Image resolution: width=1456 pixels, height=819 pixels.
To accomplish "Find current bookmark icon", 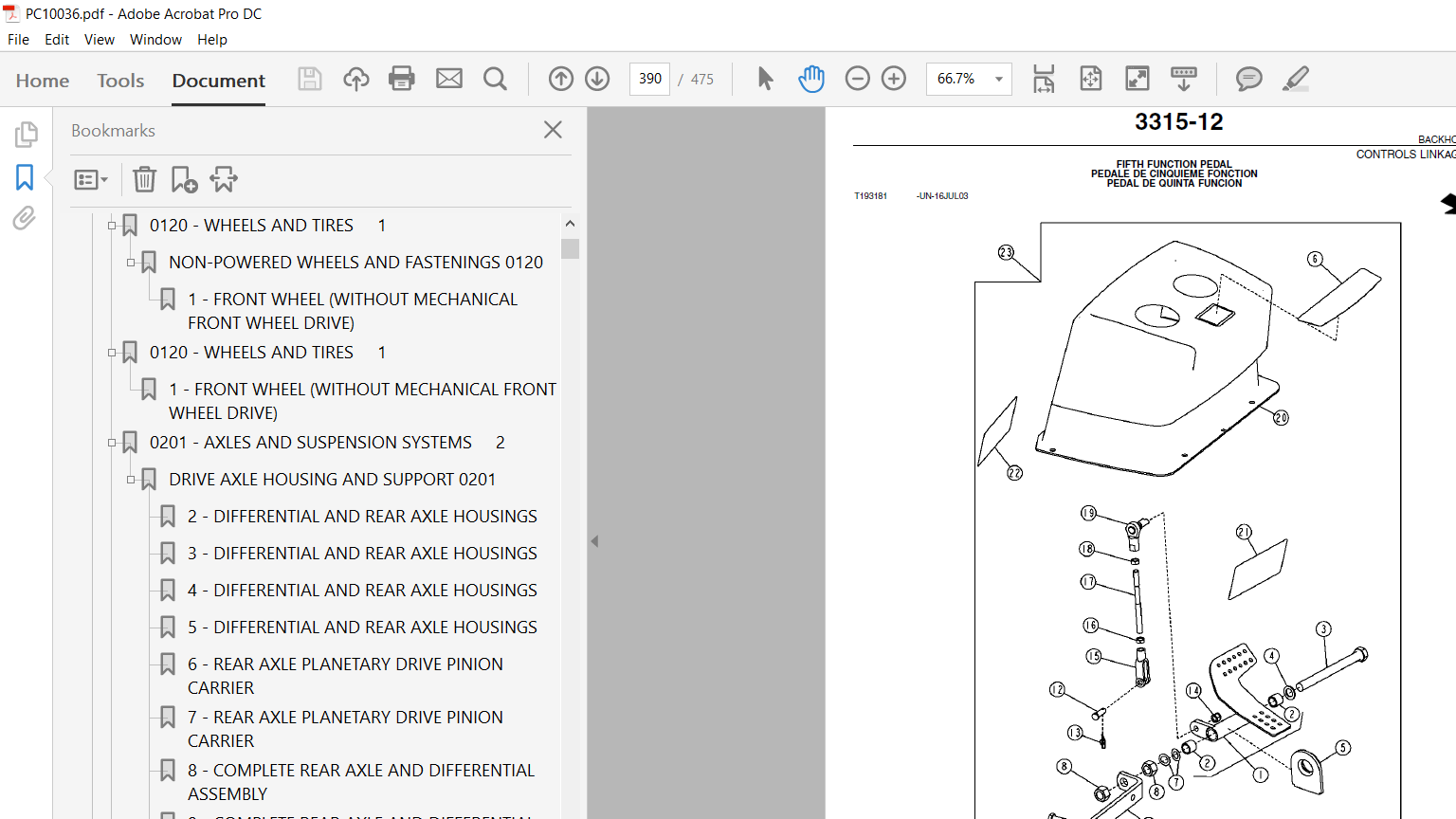I will pyautogui.click(x=224, y=179).
